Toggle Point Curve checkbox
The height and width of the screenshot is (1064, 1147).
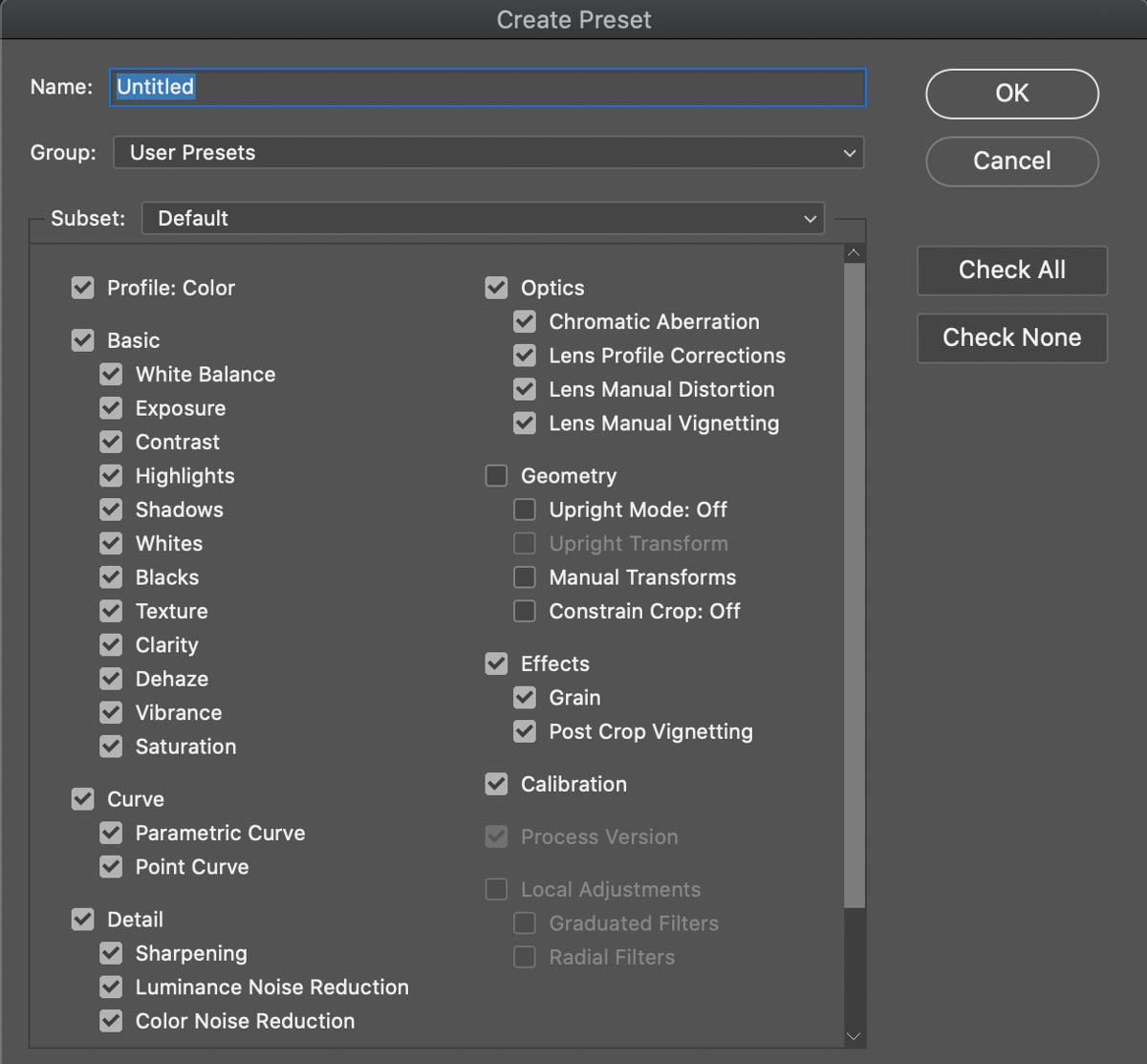111,867
